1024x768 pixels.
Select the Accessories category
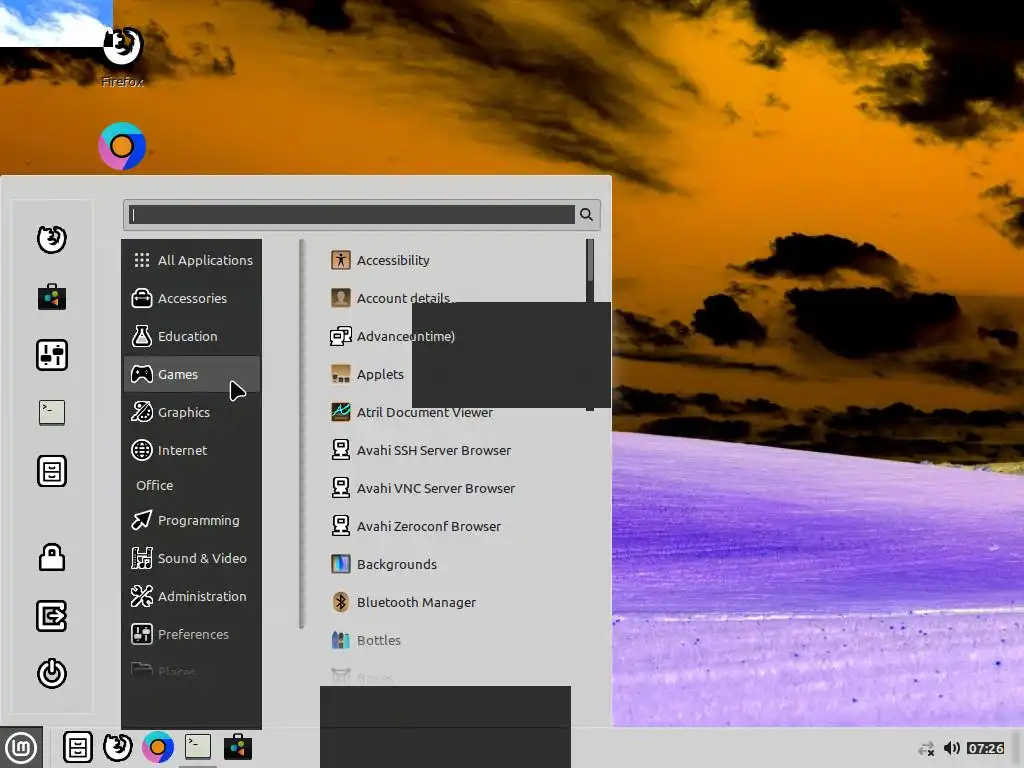tap(192, 298)
